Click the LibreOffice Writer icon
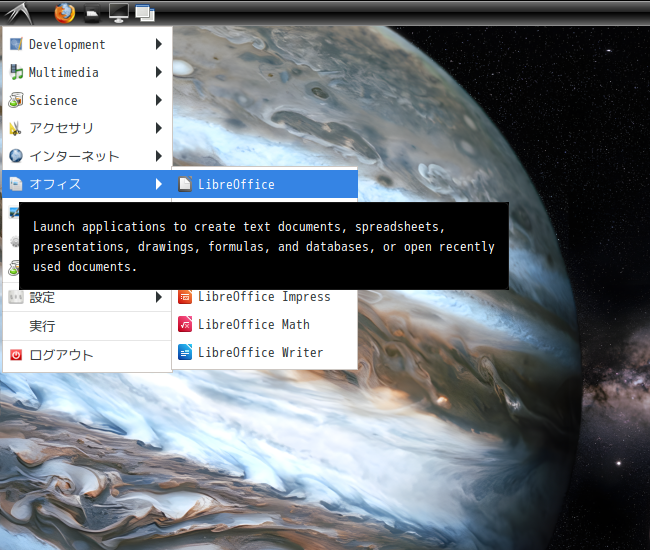This screenshot has width=650, height=550. (x=185, y=352)
